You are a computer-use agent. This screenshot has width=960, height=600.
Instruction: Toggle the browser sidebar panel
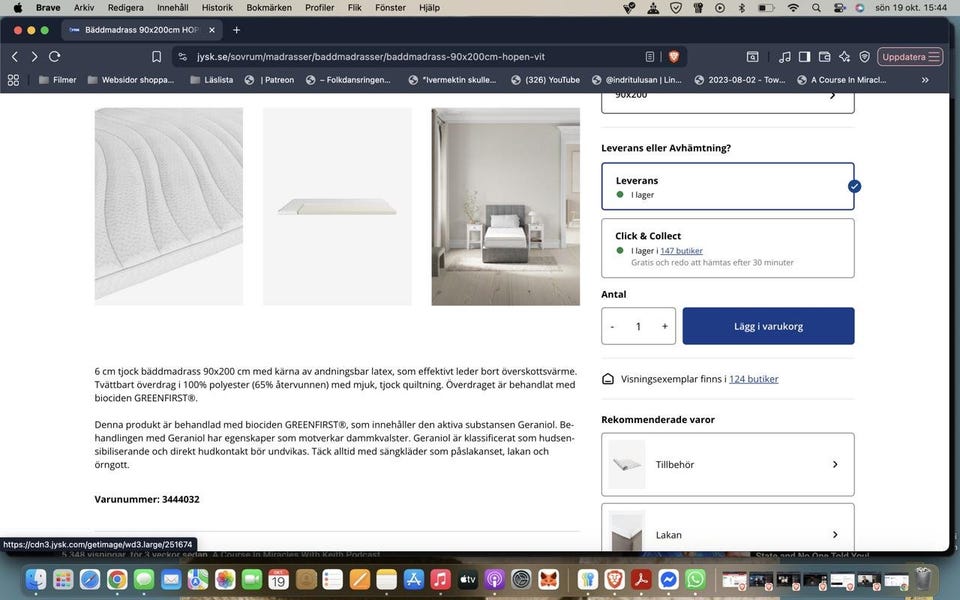click(804, 57)
